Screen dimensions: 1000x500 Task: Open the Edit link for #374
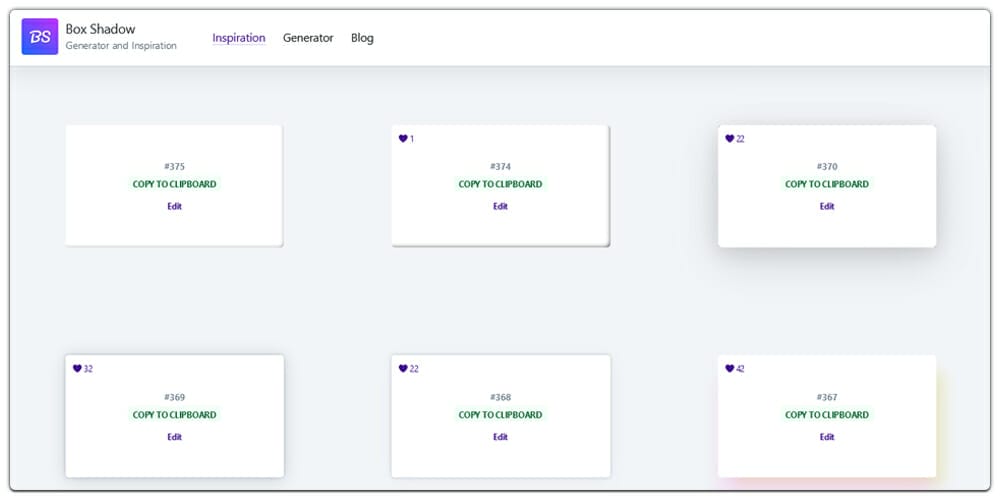point(500,206)
